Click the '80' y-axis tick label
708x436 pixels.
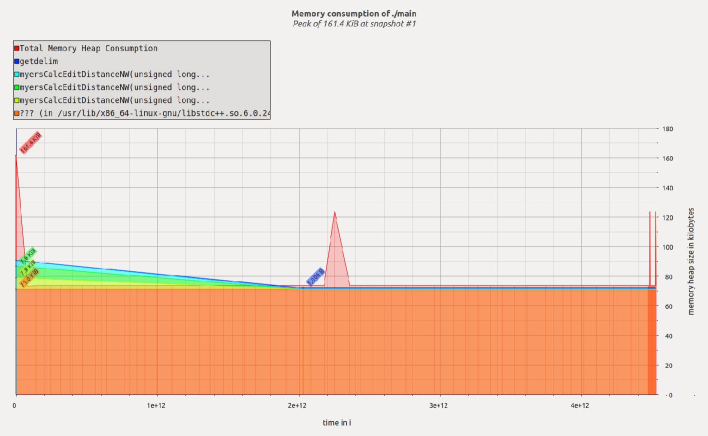[x=670, y=277]
